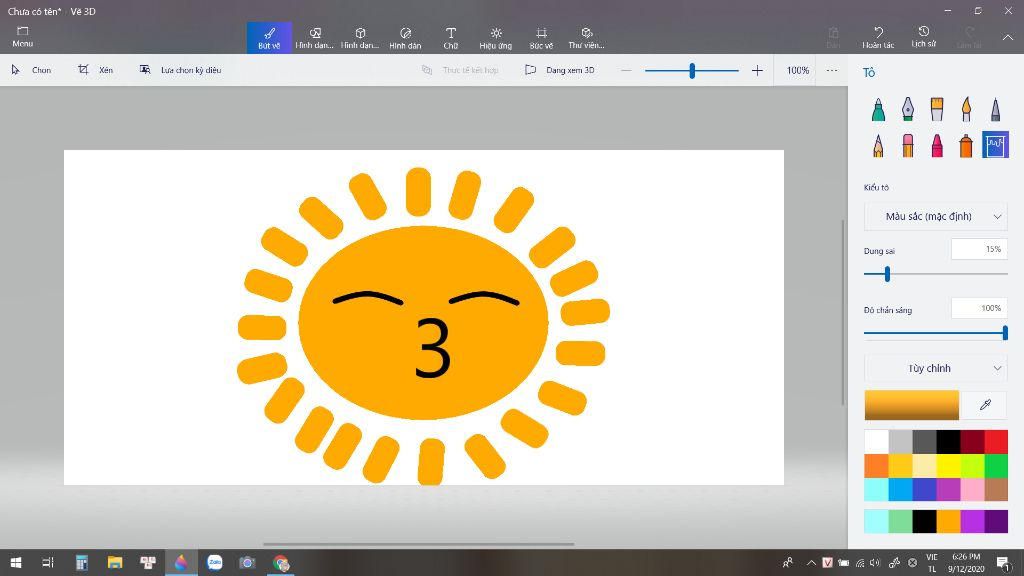
Task: Click the canvas vertical scrollbar
Action: click(x=842, y=312)
